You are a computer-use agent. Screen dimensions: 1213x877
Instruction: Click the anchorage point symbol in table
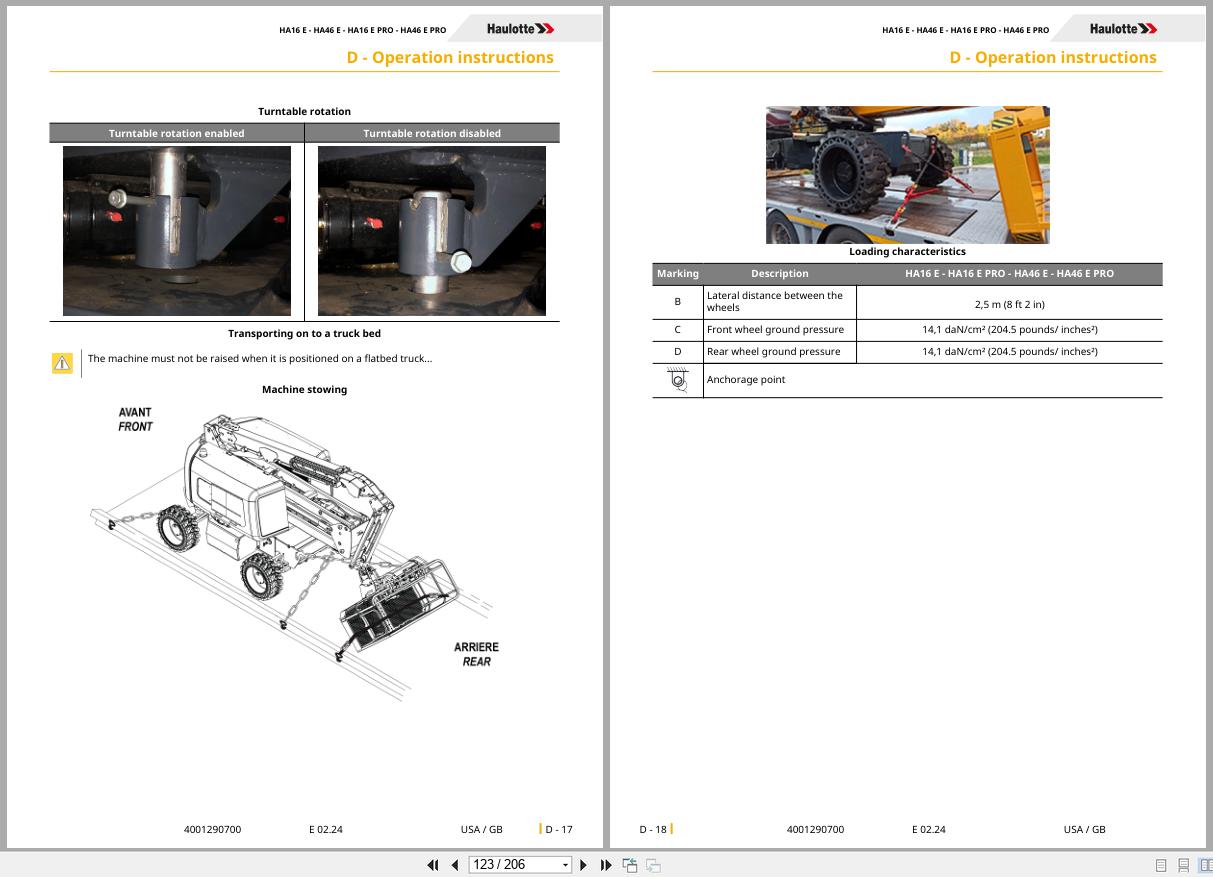(x=678, y=380)
